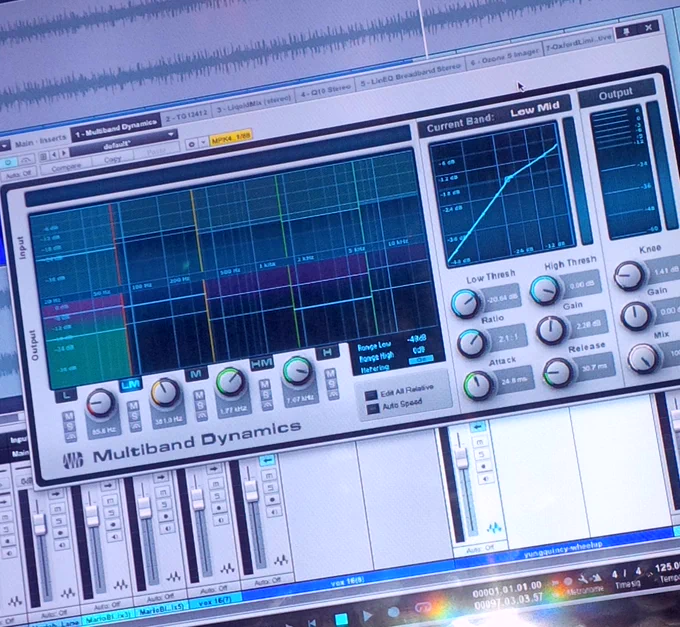Open the default* preset dropdown
Screen dimensions: 680x627
tap(124, 145)
